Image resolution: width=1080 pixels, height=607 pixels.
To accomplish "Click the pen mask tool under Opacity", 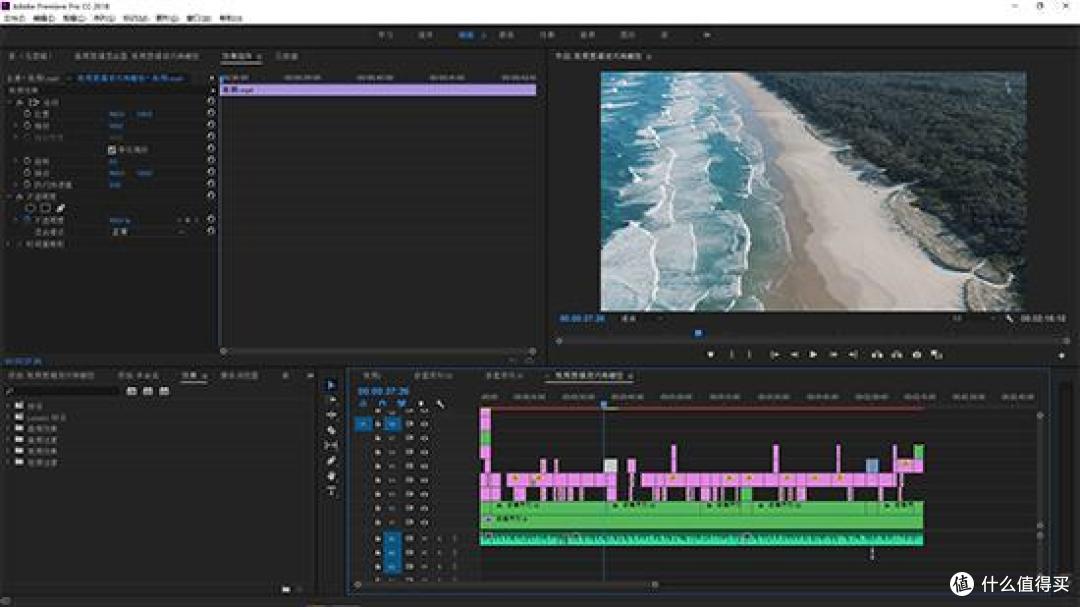I will 61,208.
